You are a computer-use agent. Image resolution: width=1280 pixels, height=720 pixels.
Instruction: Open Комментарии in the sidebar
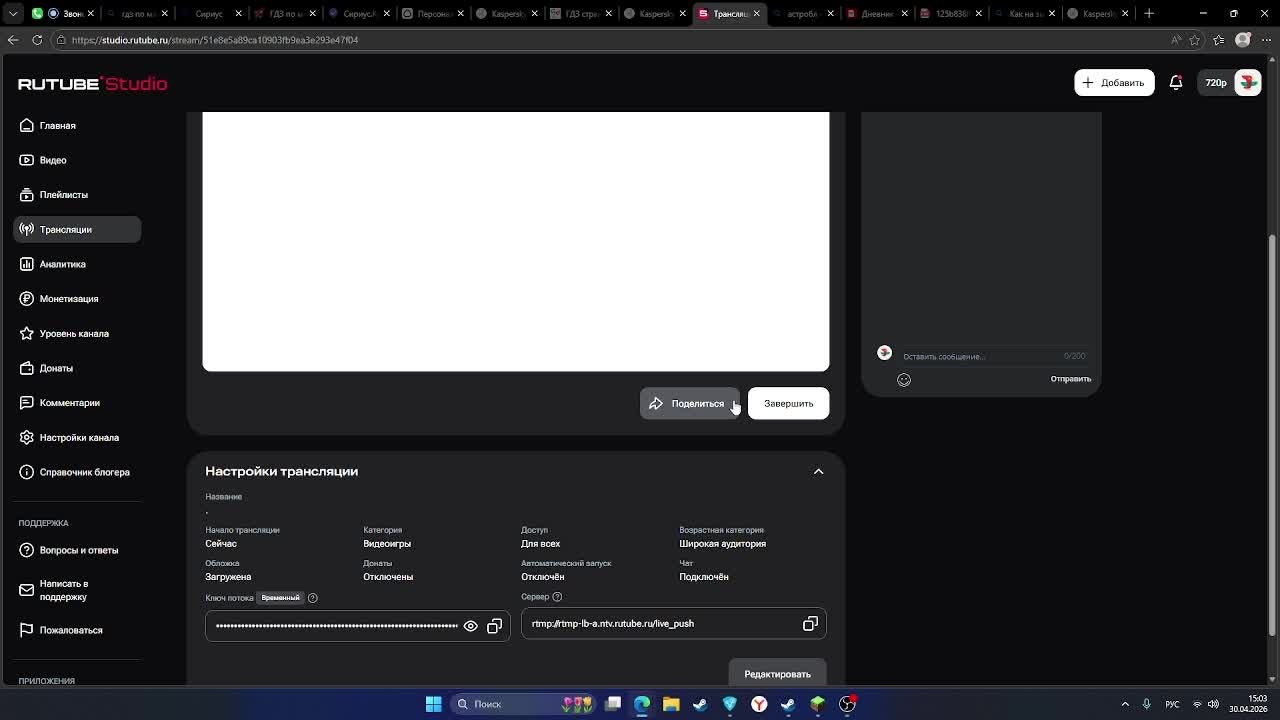pyautogui.click(x=77, y=403)
